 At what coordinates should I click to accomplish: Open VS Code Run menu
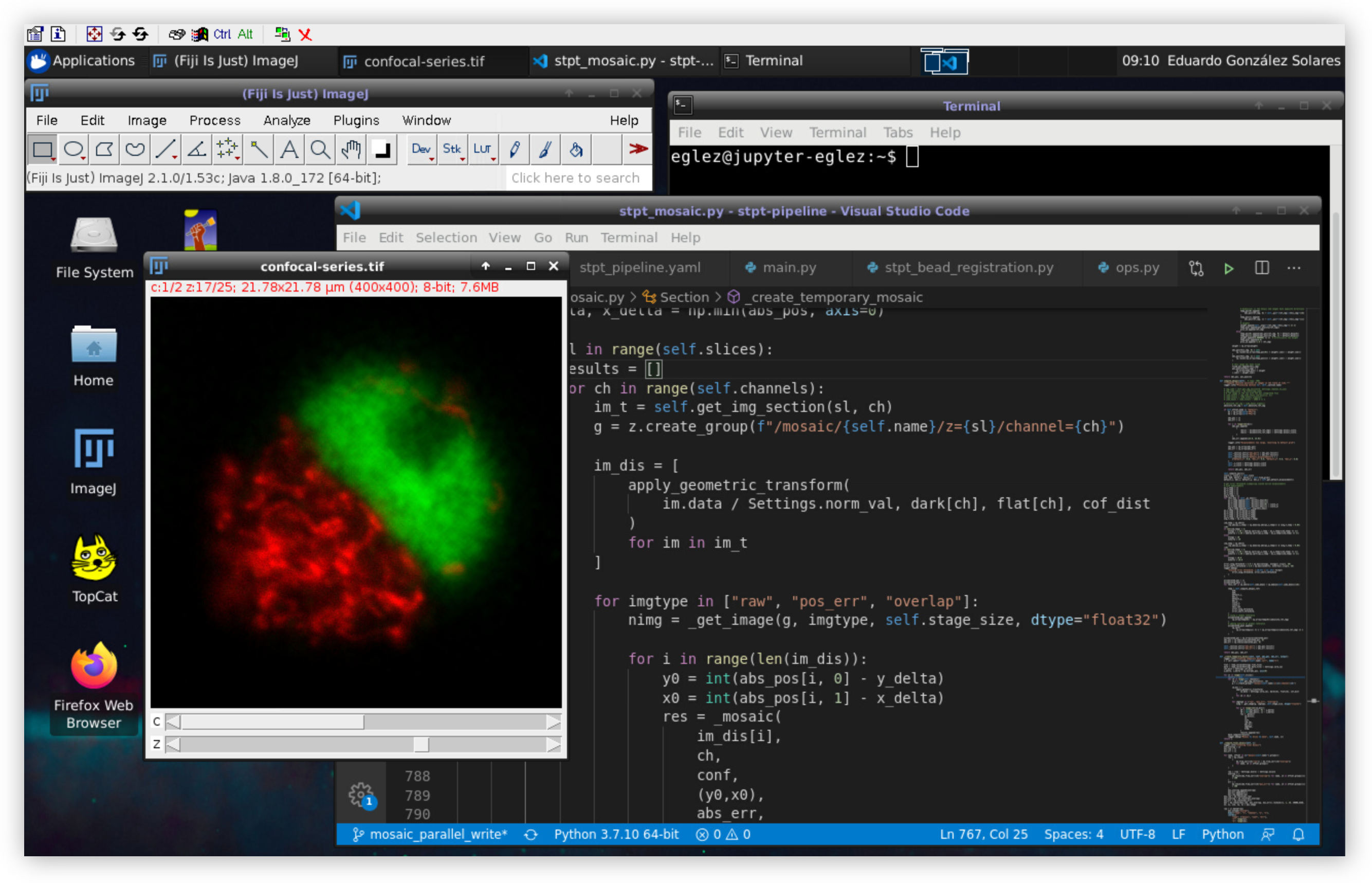click(x=577, y=238)
